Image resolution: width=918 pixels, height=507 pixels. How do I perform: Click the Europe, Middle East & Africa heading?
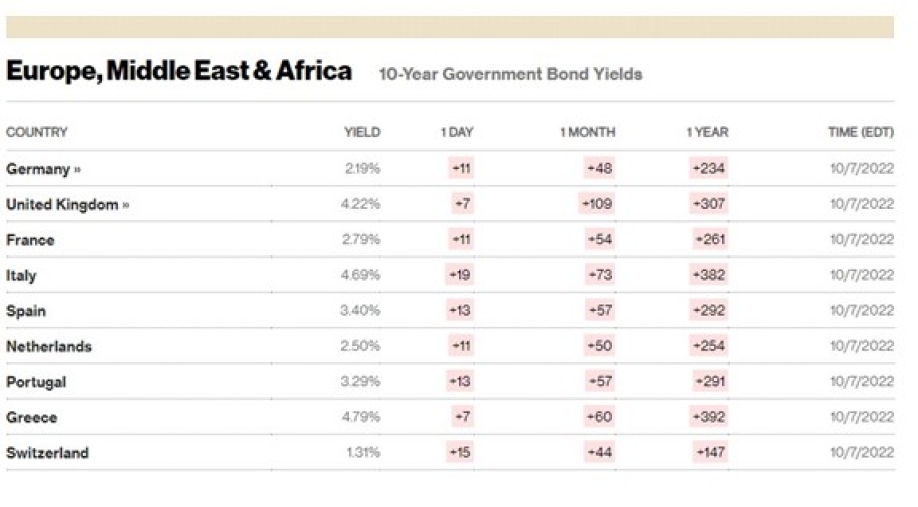coord(179,71)
